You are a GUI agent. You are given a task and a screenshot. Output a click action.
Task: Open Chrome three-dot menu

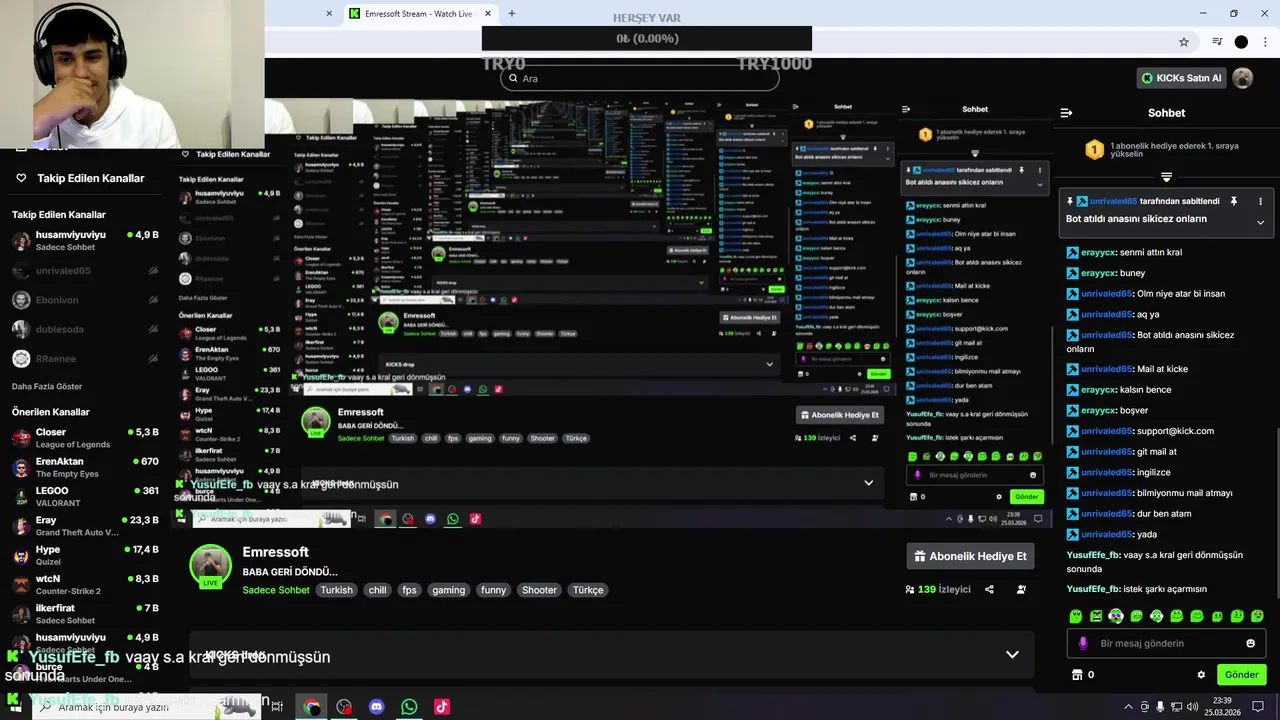click(1265, 42)
